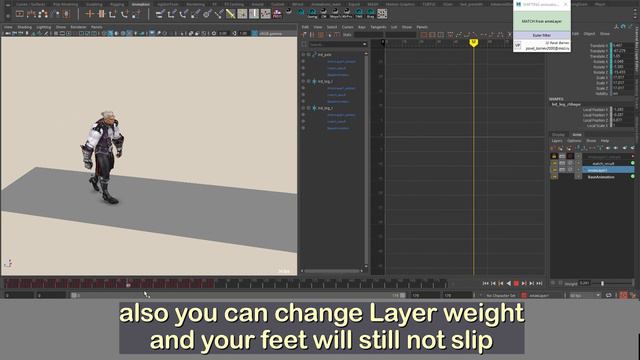
Task: Click the playback range slider handle
Action: 74,295
